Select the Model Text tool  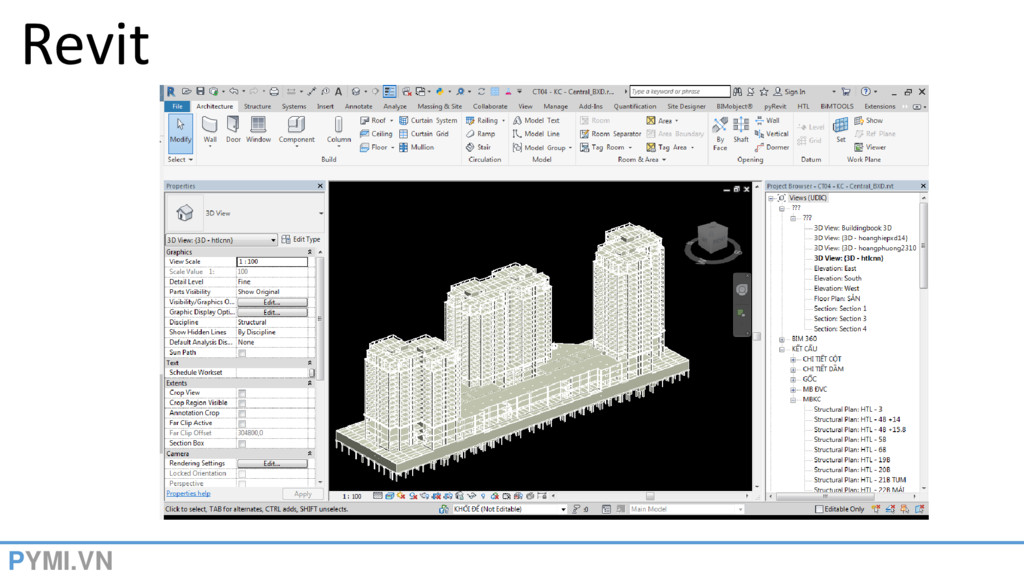(536, 121)
